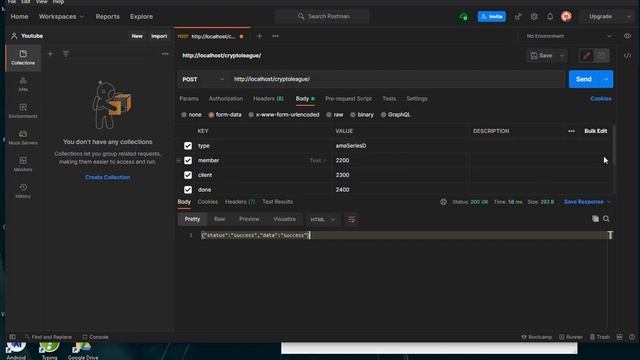
Task: Open the Mock Servers sidebar panel
Action: (x=23, y=138)
